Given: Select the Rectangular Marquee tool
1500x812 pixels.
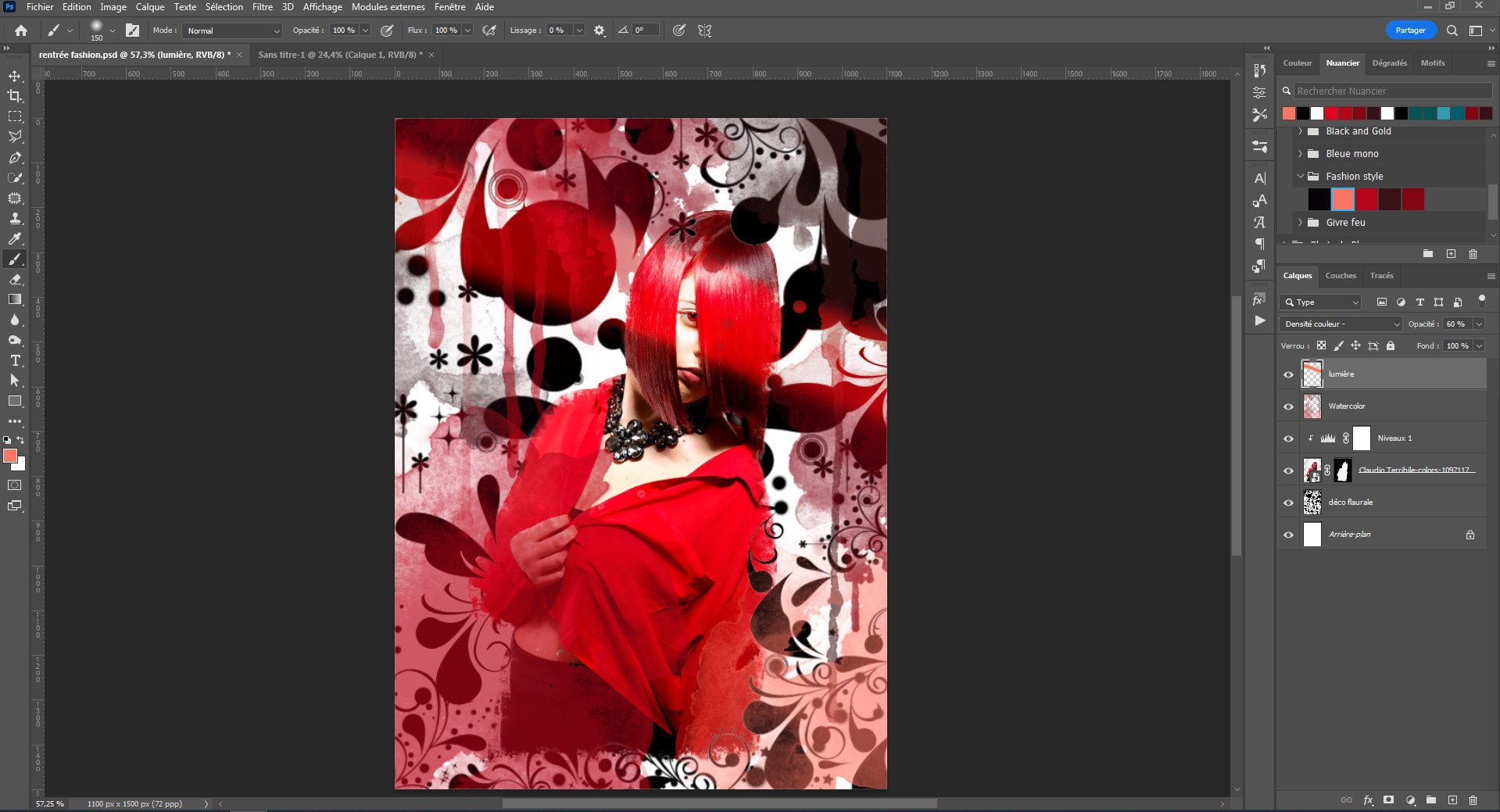Looking at the screenshot, I should click(x=15, y=116).
